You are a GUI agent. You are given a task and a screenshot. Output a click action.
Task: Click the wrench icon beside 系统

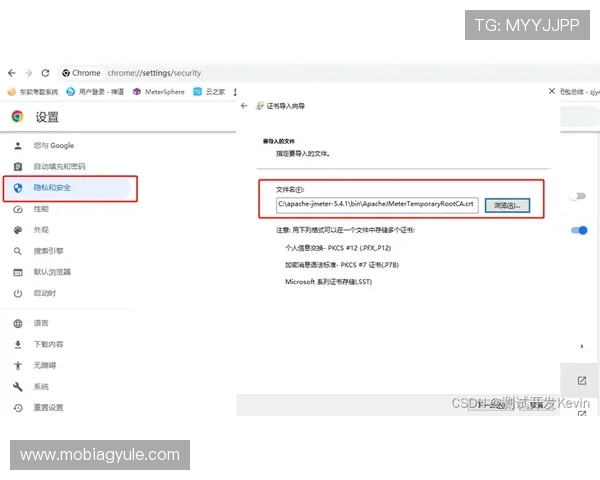[x=18, y=387]
